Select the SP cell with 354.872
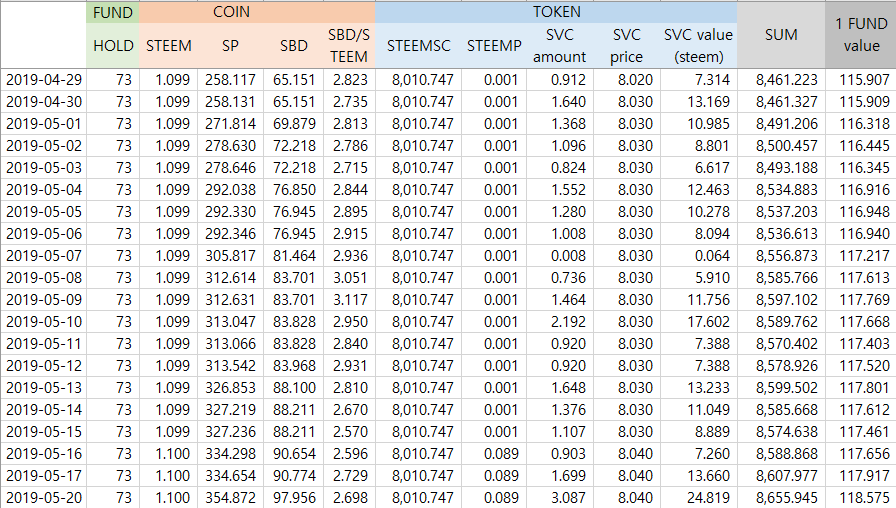 (230, 497)
